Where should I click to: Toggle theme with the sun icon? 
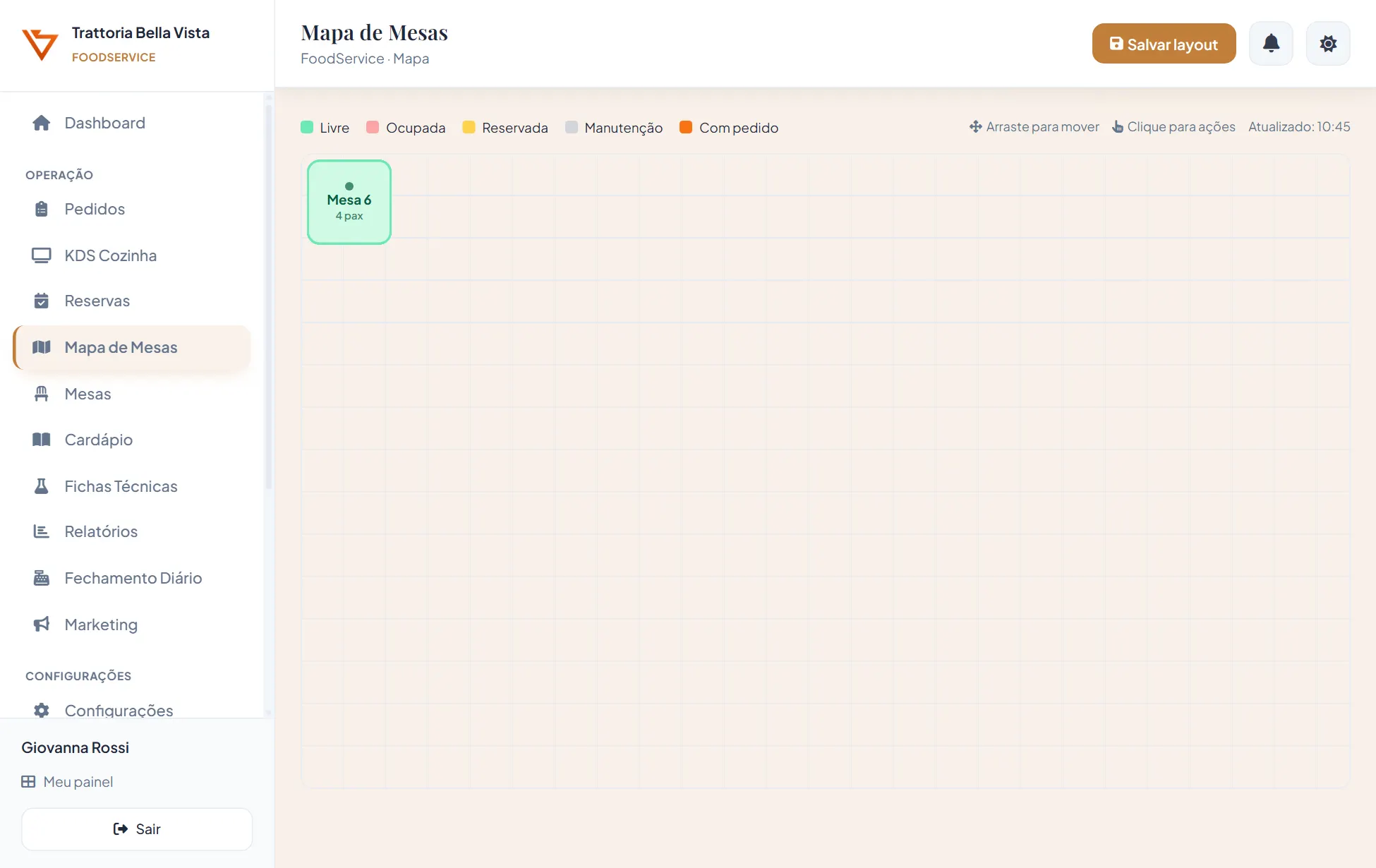[x=1328, y=44]
